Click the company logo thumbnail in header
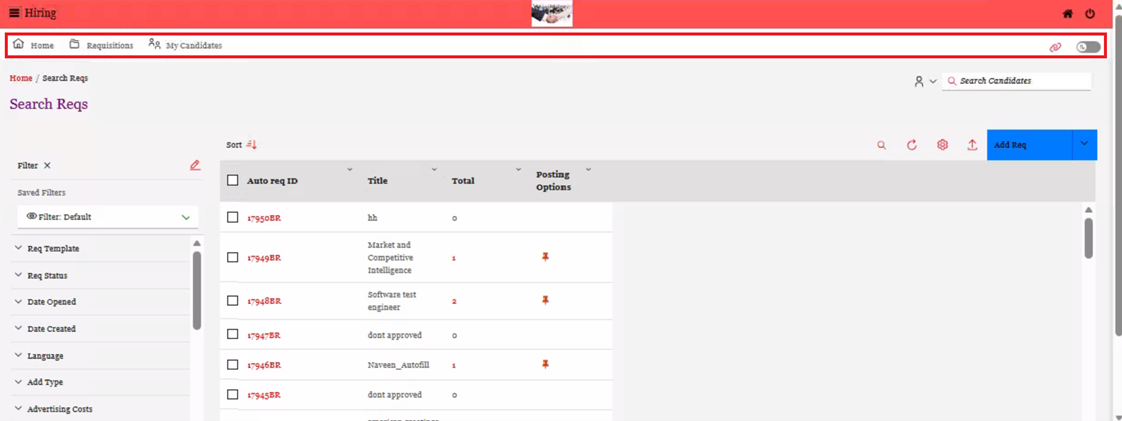Viewport: 1122px width, 421px height. [x=552, y=14]
